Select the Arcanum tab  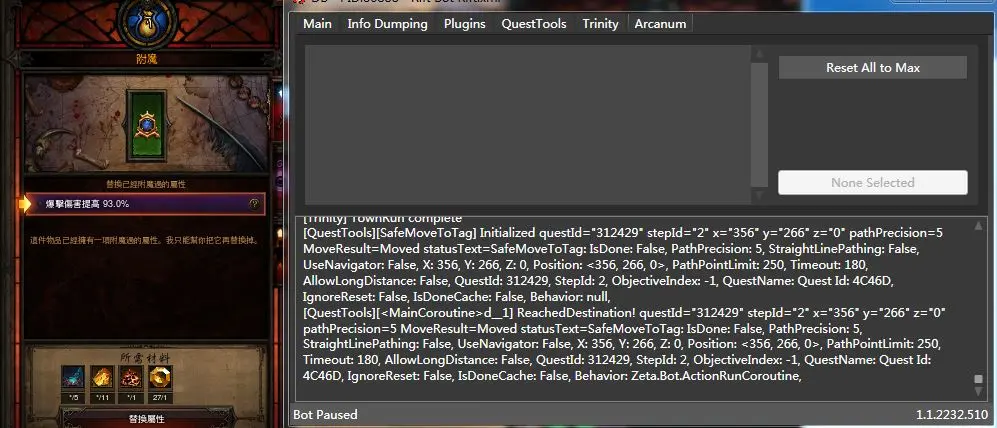[x=661, y=24]
